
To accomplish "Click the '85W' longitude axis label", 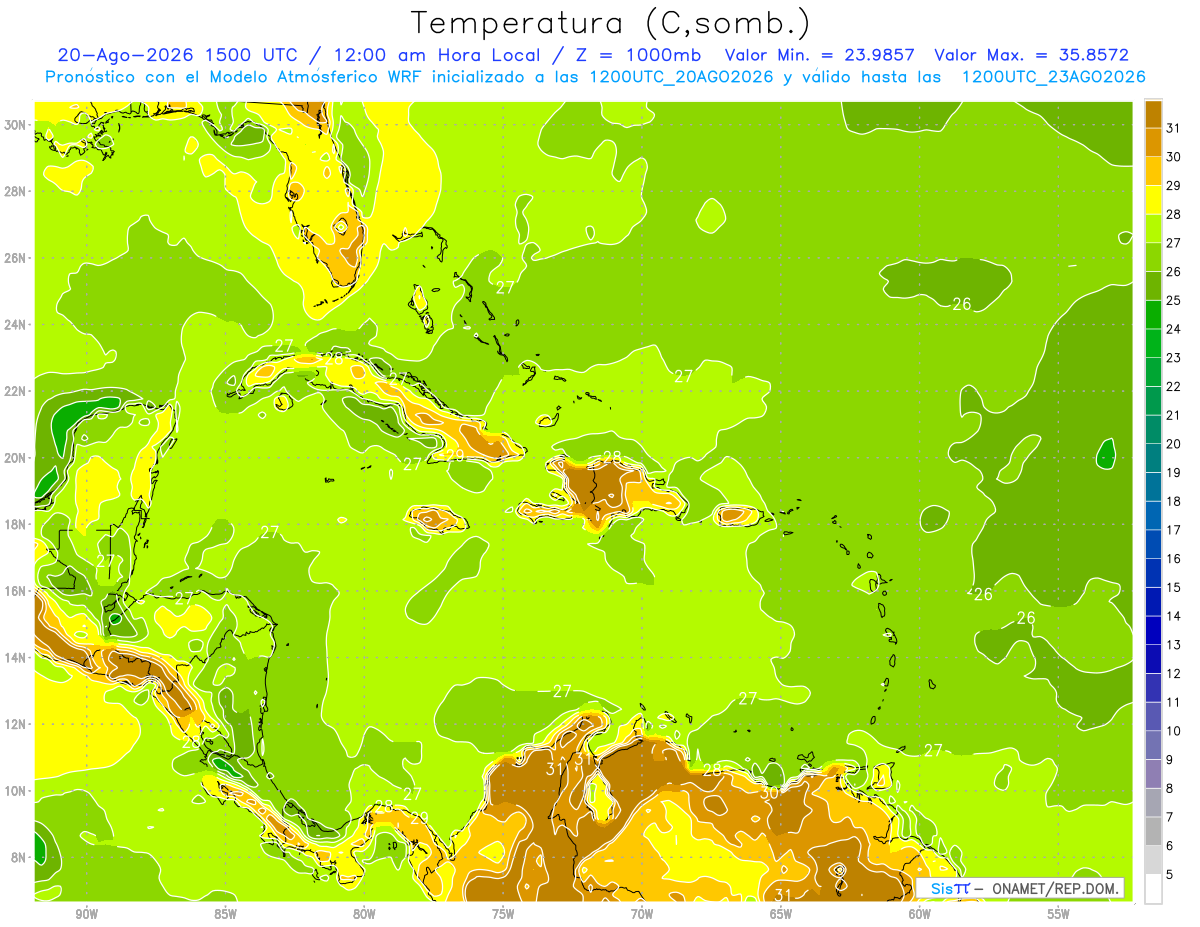I will (225, 914).
